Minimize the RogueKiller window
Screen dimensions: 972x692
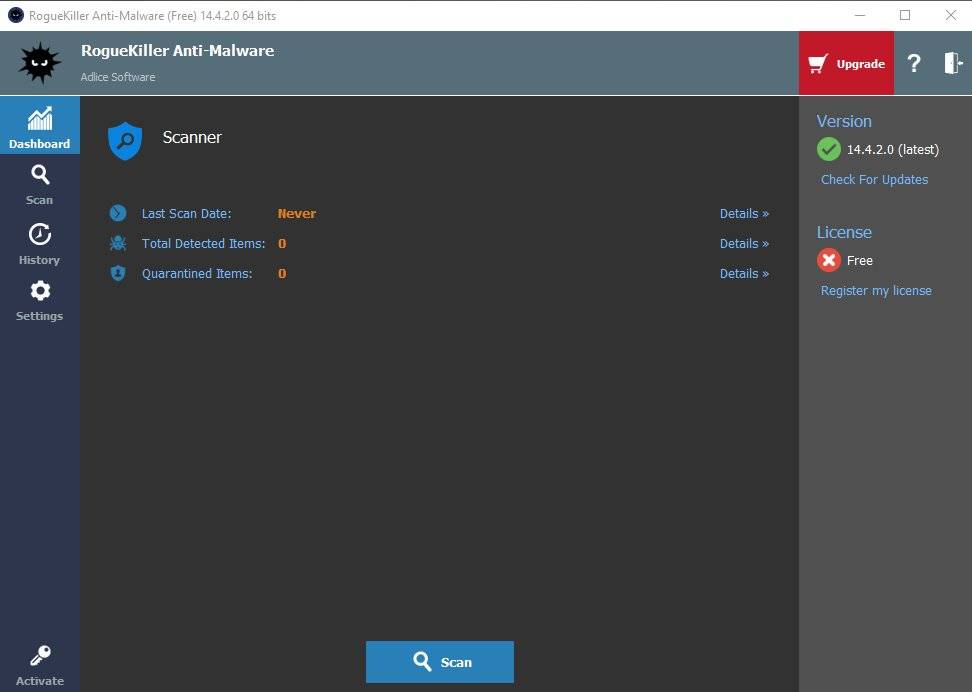coord(860,16)
